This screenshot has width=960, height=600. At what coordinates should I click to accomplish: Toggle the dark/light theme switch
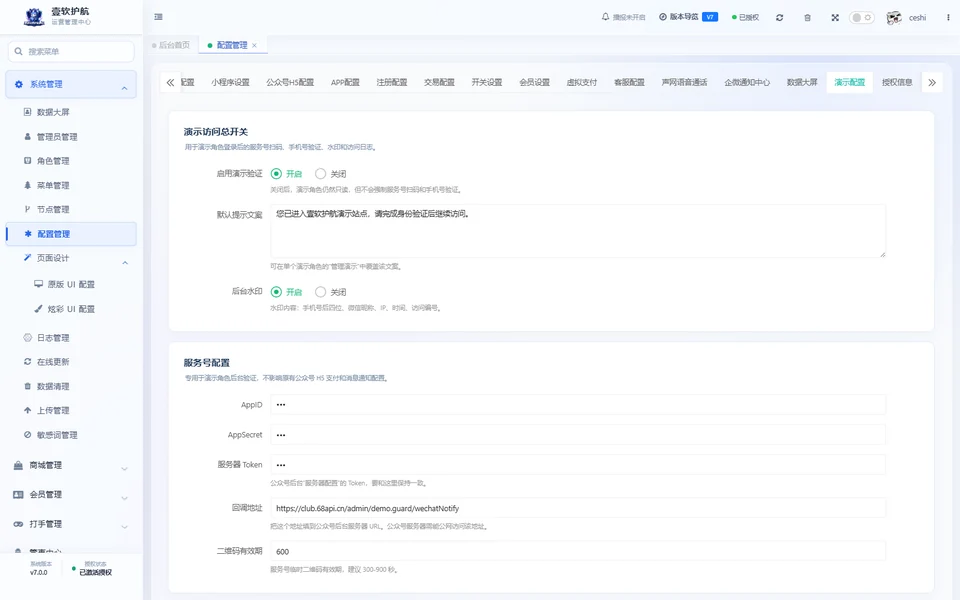861,18
